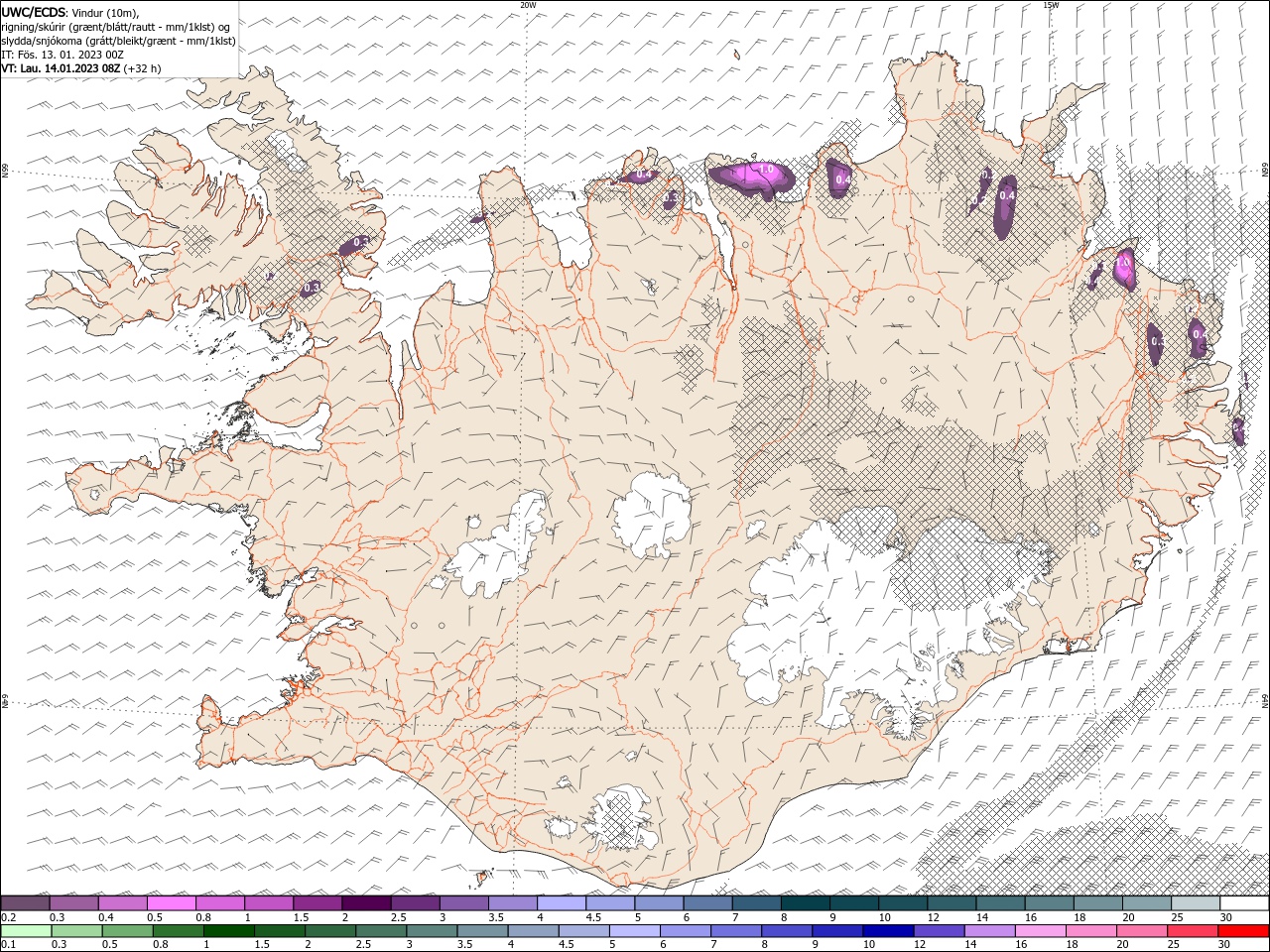
Task: Pick the darkest green lower swatch starting at 1
Action: [x=228, y=931]
